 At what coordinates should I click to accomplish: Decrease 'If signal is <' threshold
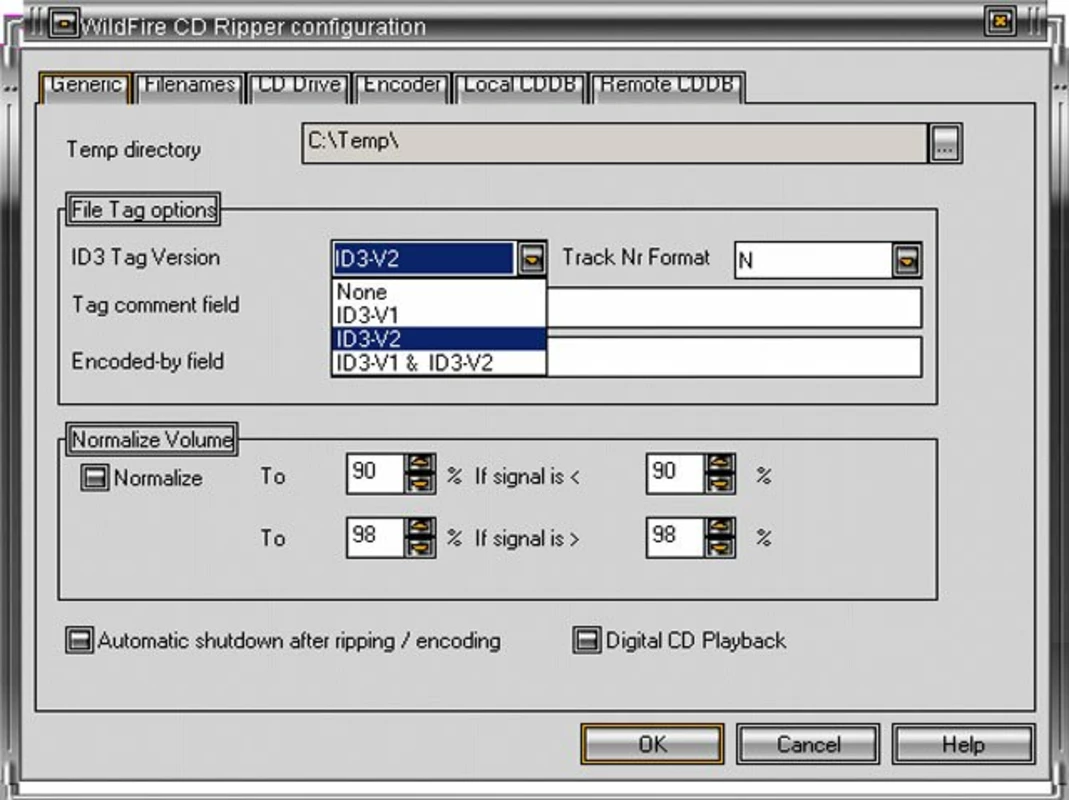720,484
